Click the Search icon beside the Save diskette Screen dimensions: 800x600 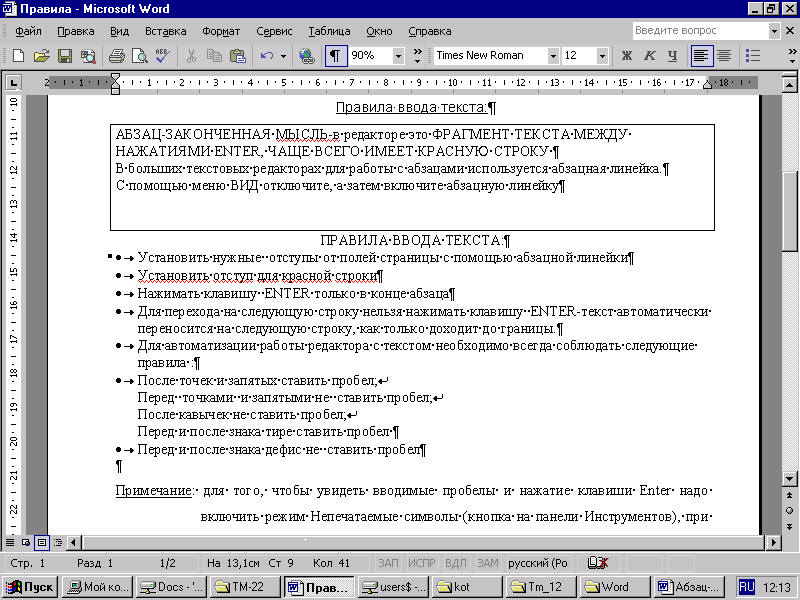click(88, 56)
